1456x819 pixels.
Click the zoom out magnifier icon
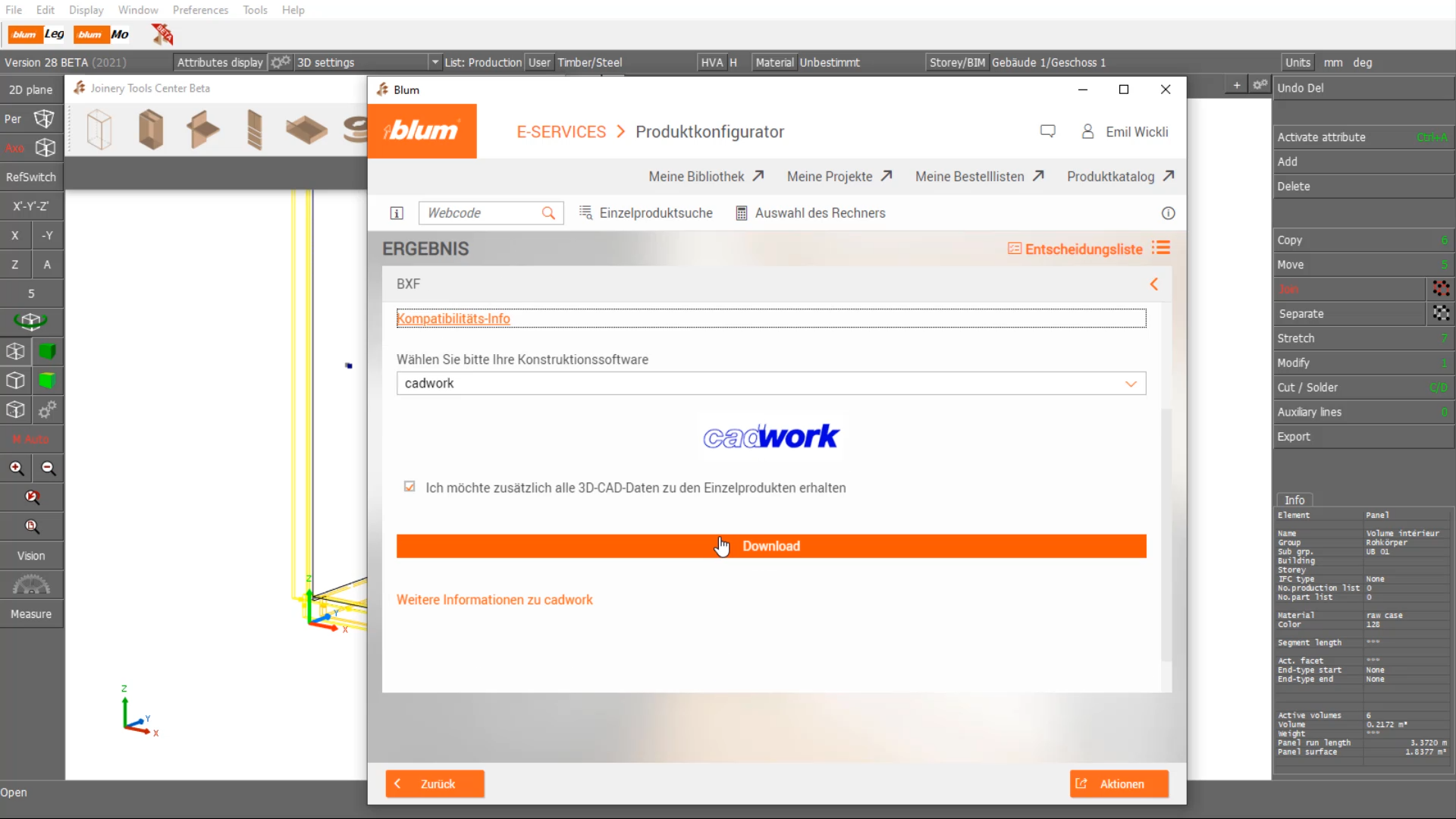point(48,468)
